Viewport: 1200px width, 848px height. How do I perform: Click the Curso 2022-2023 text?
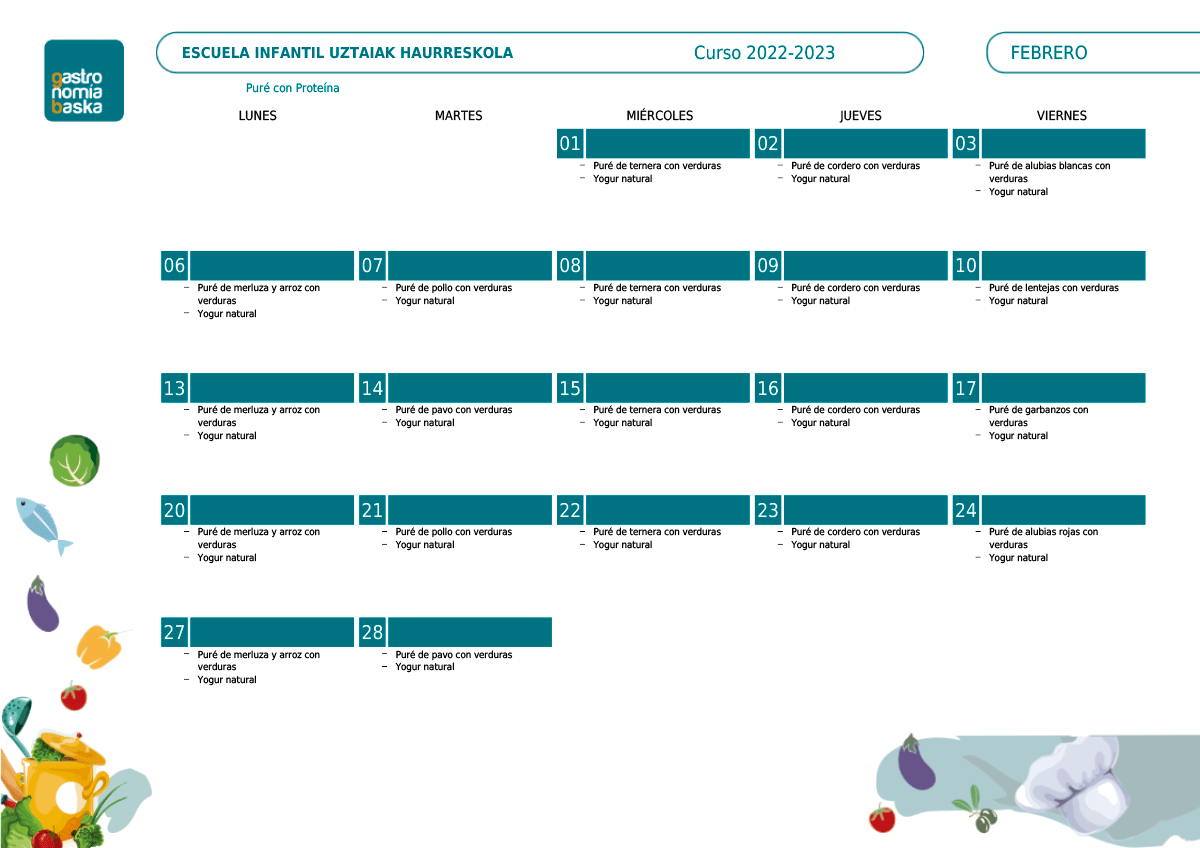764,53
